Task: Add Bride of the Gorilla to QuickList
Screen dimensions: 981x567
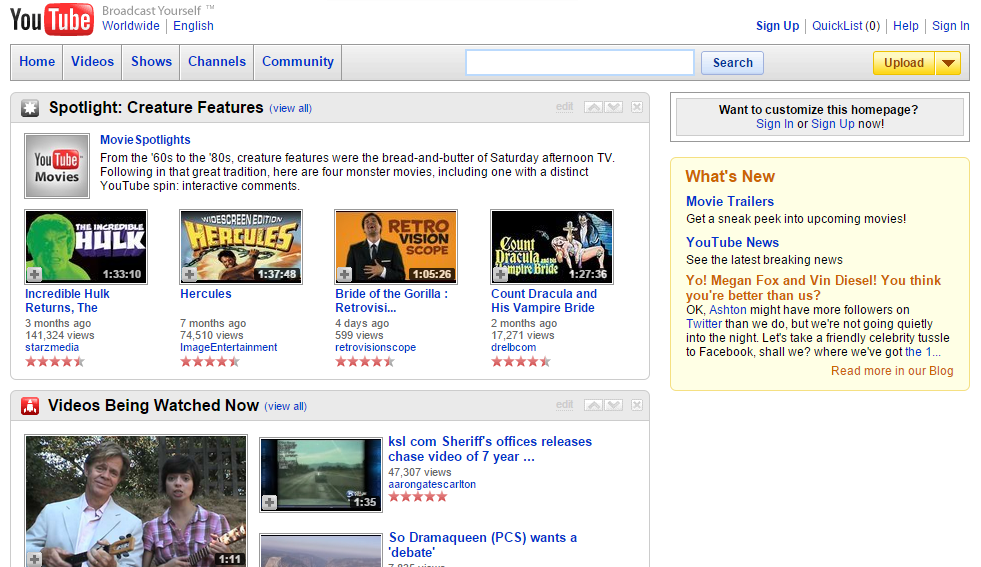Action: coord(345,274)
